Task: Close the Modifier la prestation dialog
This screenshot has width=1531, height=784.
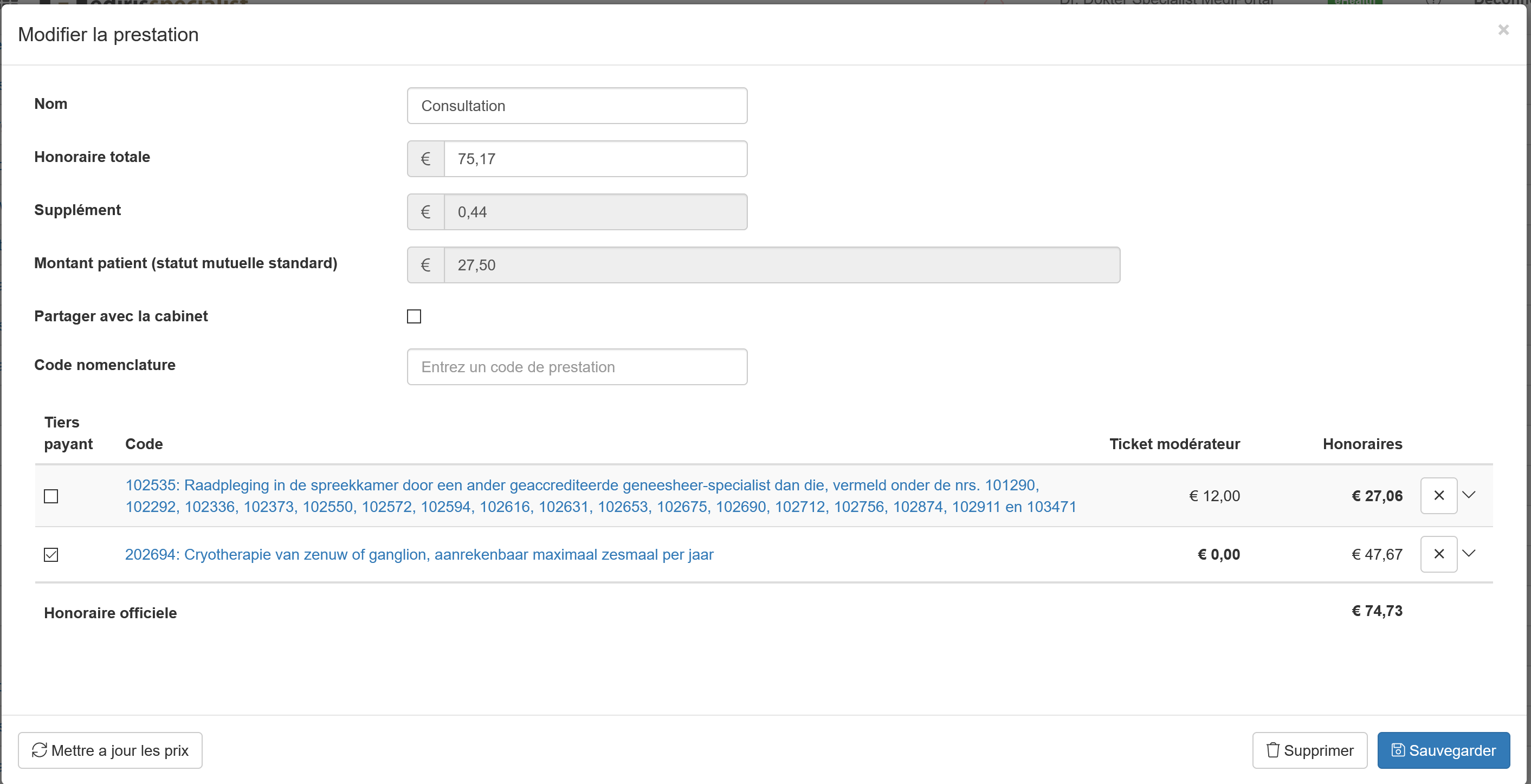Action: click(x=1503, y=30)
